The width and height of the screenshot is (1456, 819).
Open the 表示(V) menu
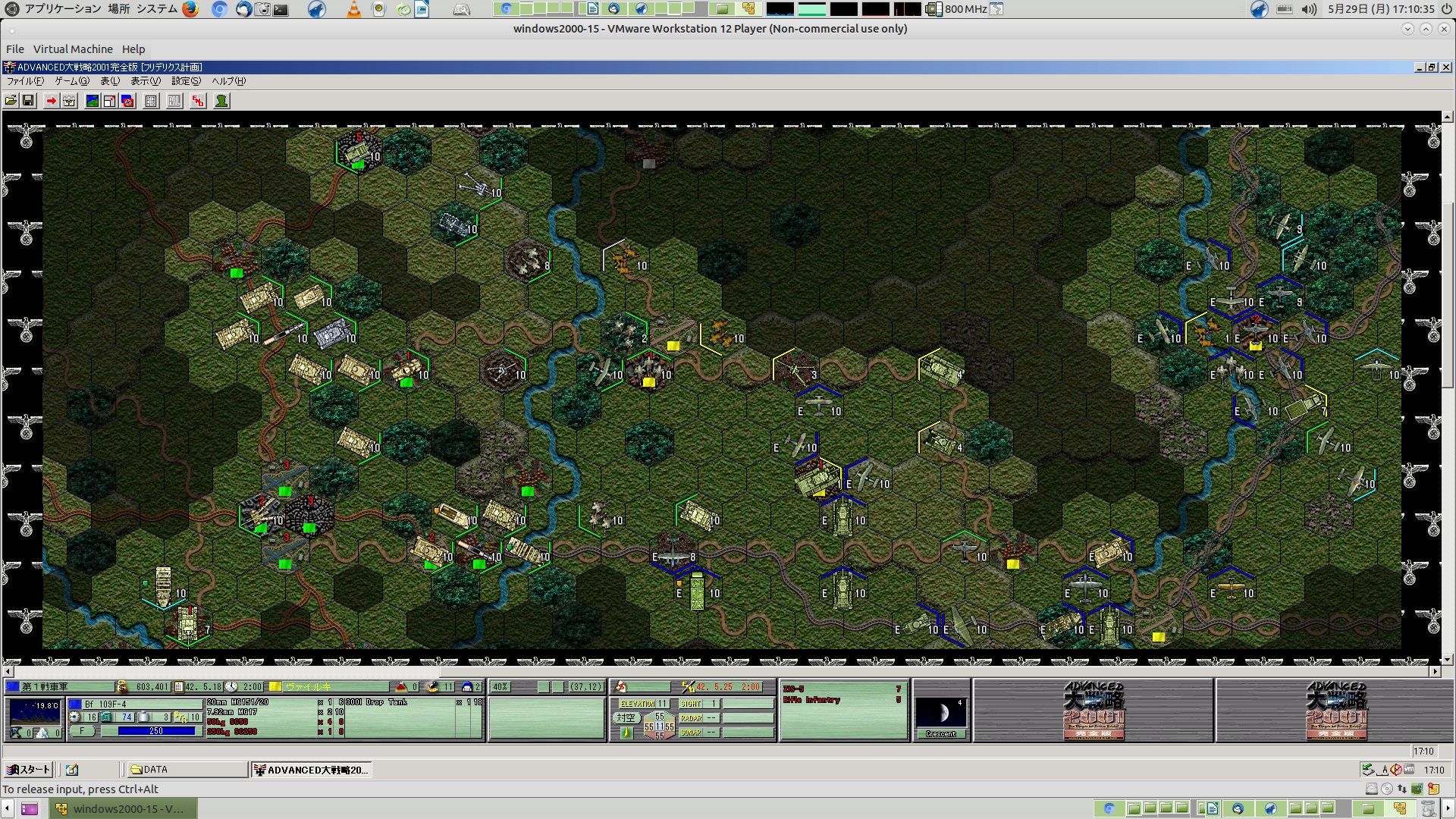146,81
